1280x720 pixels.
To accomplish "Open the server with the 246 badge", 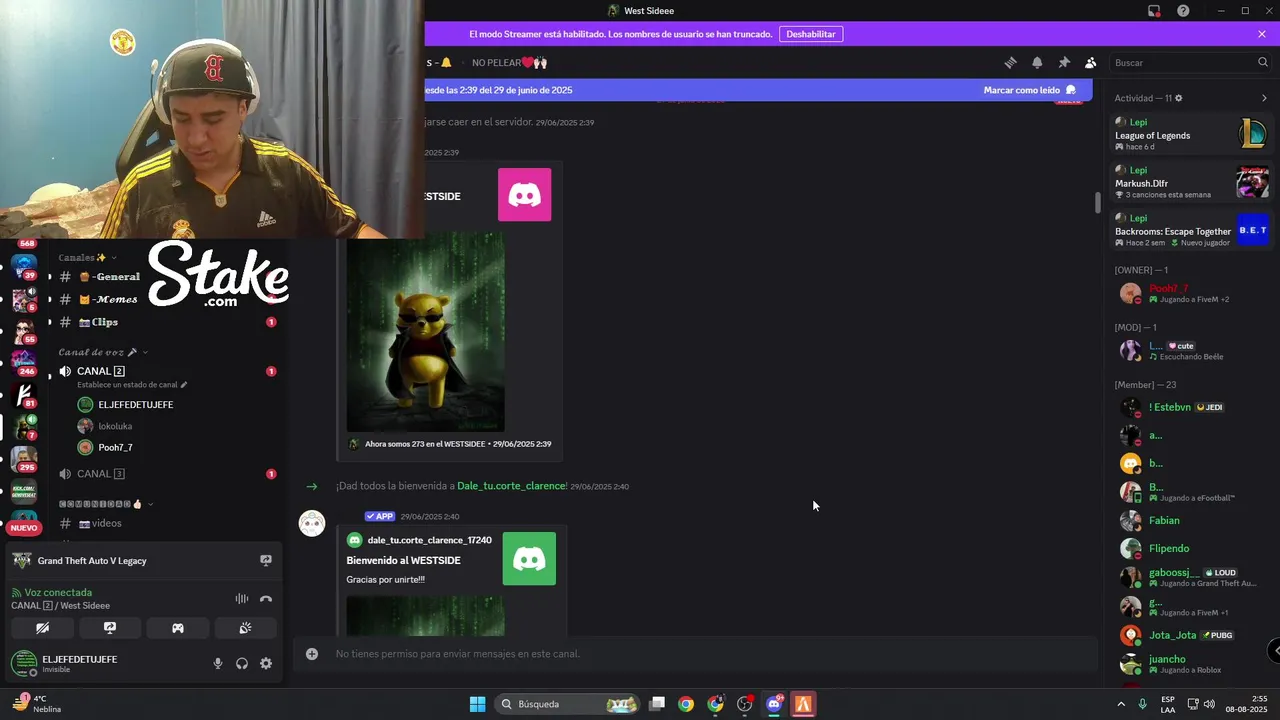I will pyautogui.click(x=24, y=361).
